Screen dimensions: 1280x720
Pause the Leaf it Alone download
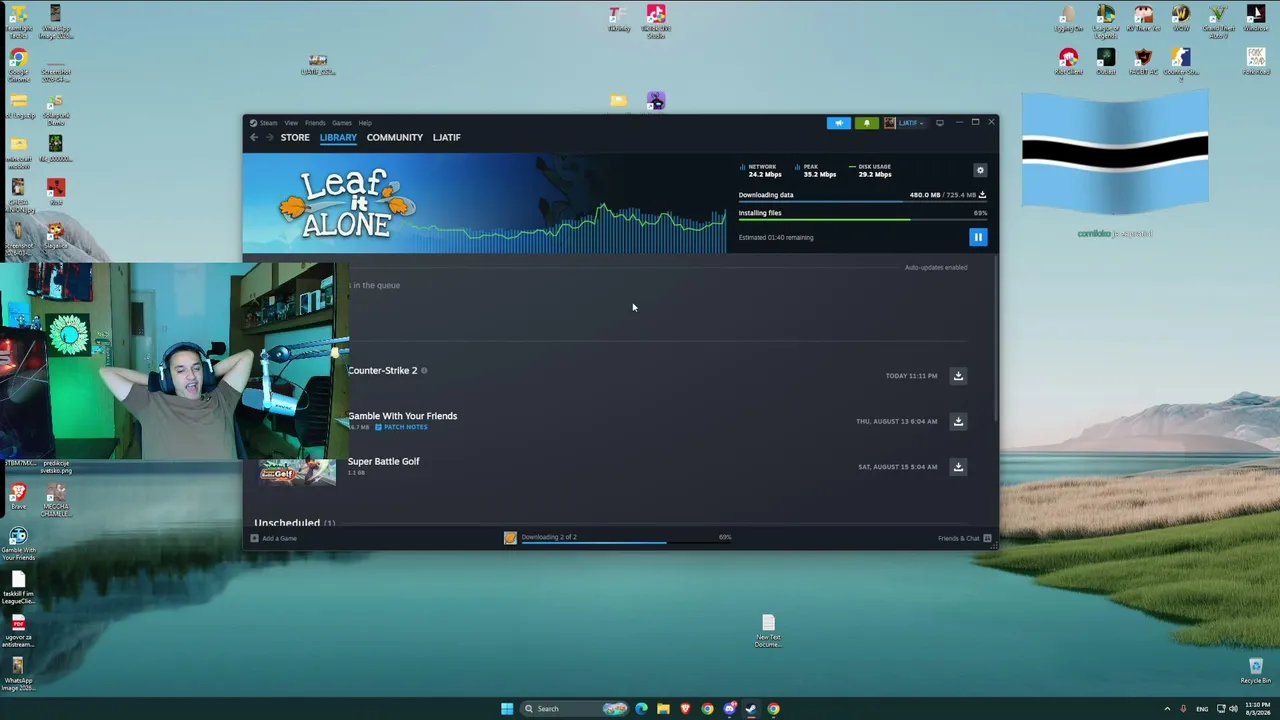tap(978, 237)
